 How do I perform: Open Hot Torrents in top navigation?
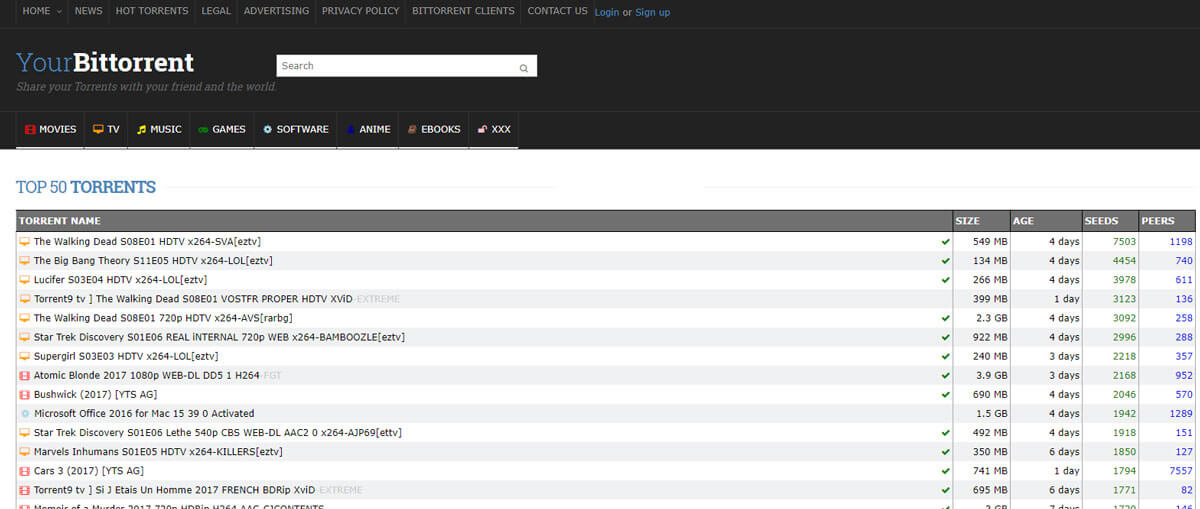(x=152, y=11)
